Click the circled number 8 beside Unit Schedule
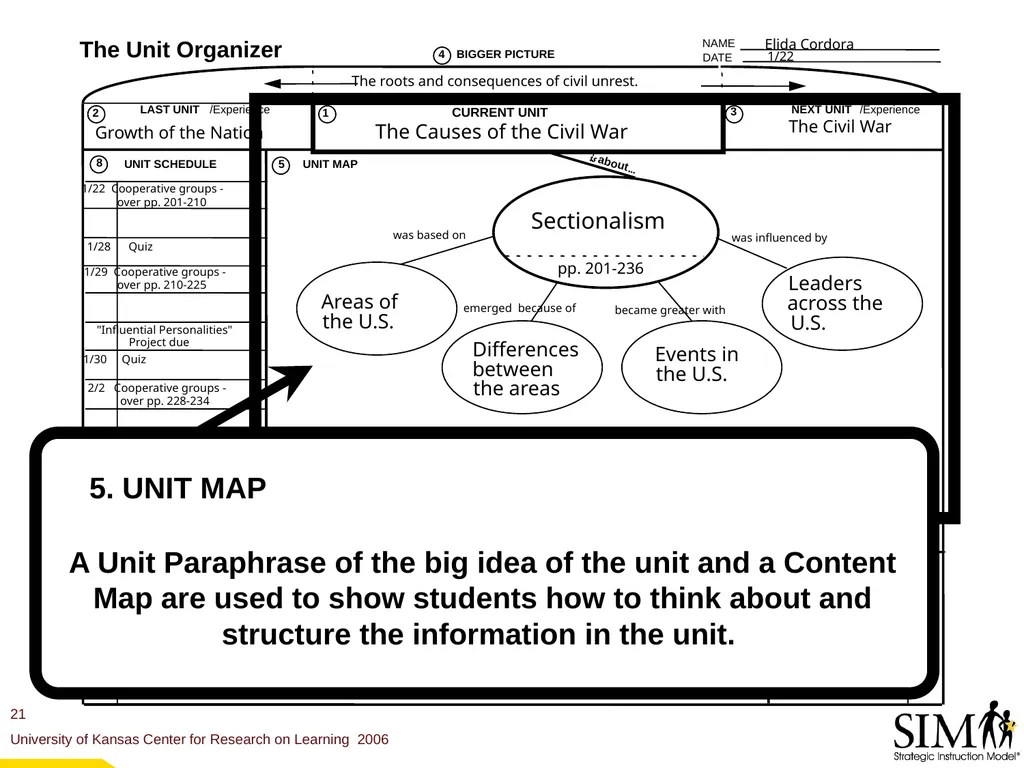Viewport: 1024px width, 768px height. [x=99, y=163]
